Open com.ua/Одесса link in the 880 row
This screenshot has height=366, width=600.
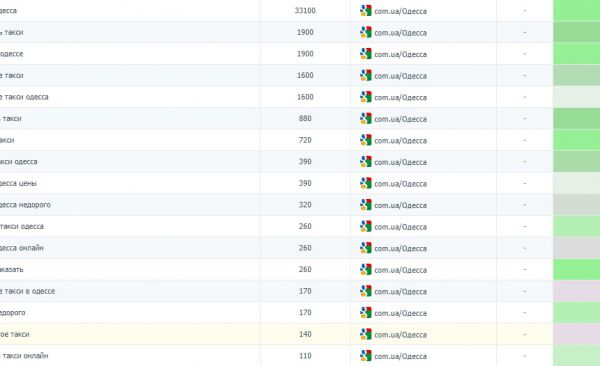(x=400, y=119)
